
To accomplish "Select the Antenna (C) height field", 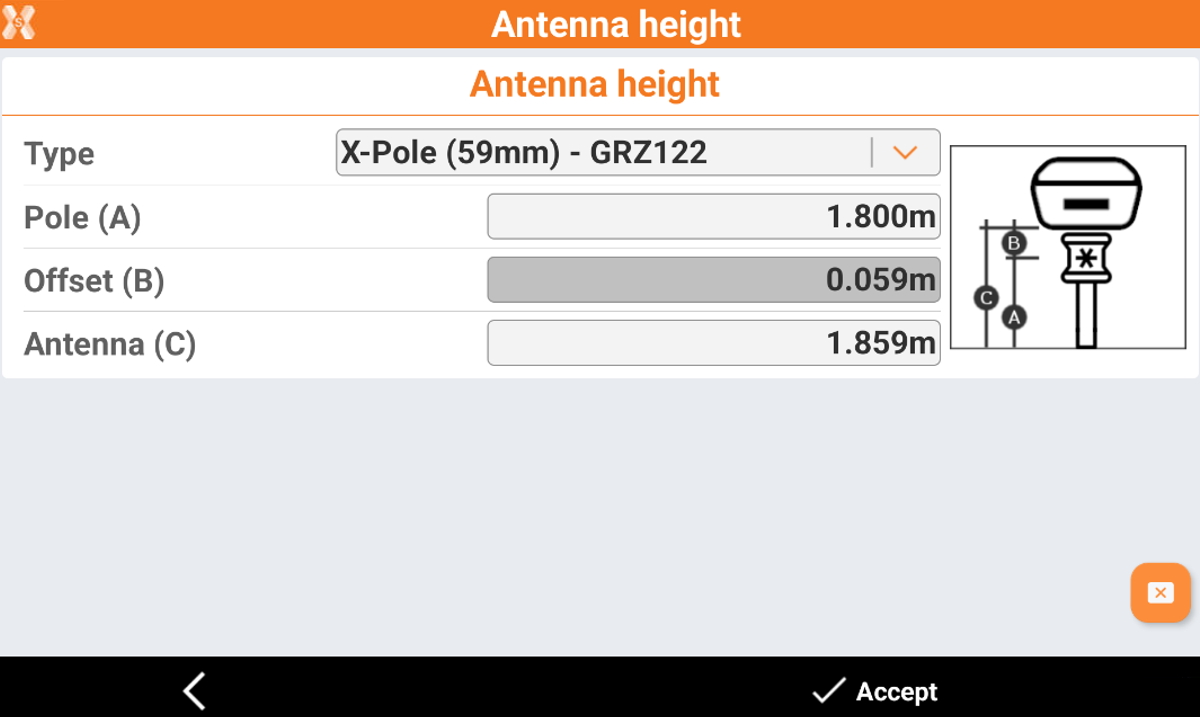I will click(713, 343).
